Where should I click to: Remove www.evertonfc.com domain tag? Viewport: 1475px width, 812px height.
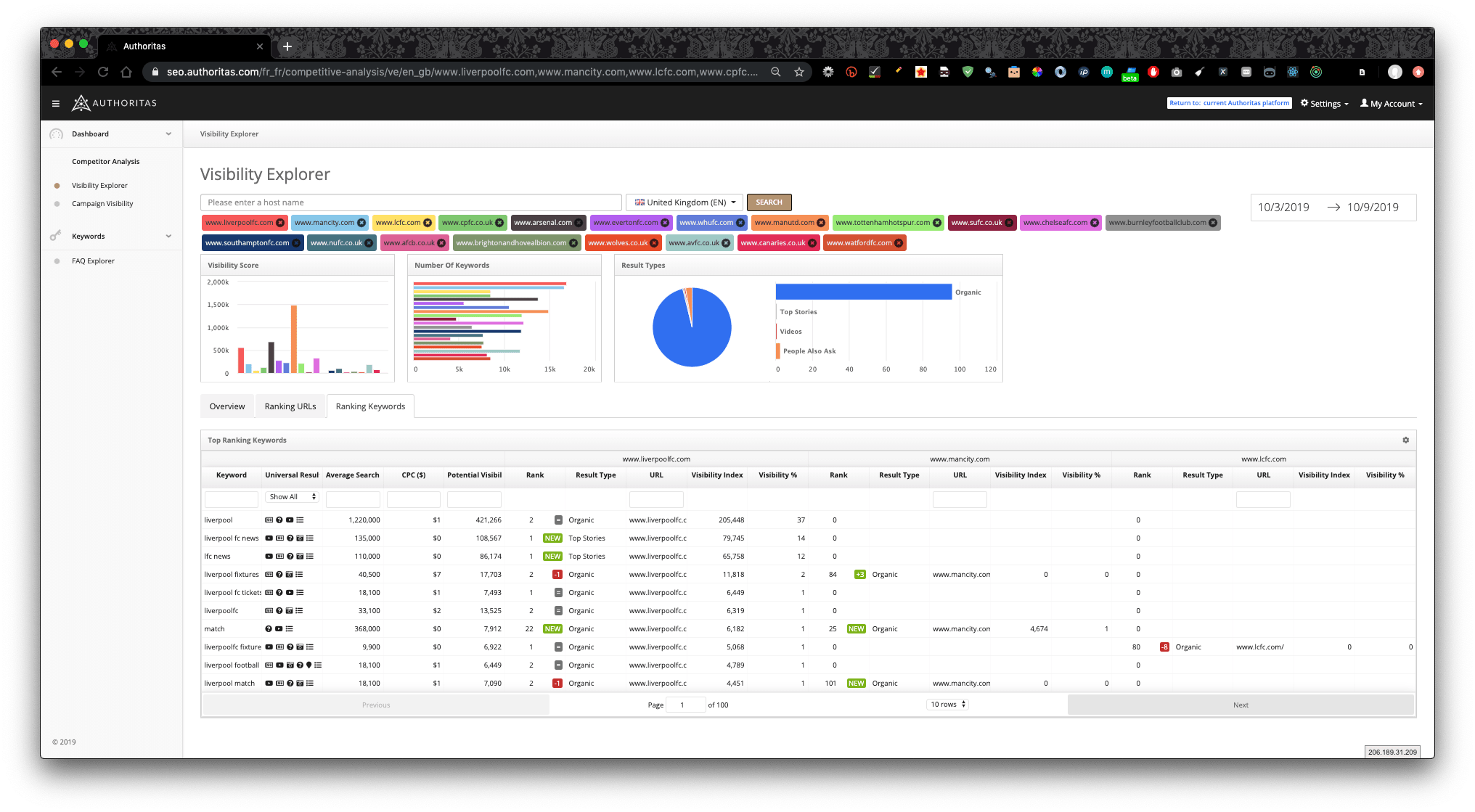click(665, 223)
